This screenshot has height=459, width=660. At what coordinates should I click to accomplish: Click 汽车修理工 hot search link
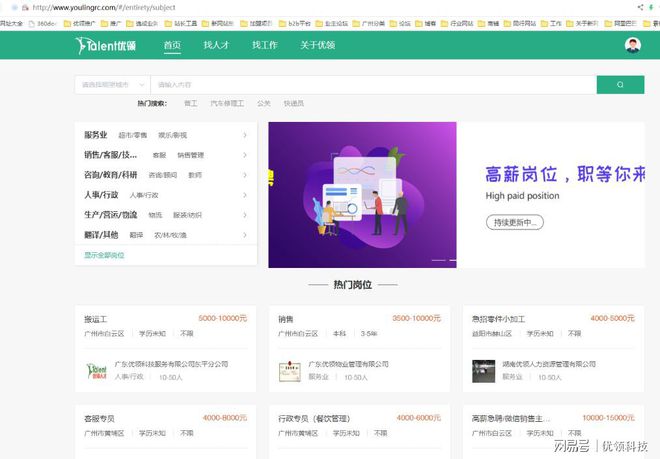227,103
